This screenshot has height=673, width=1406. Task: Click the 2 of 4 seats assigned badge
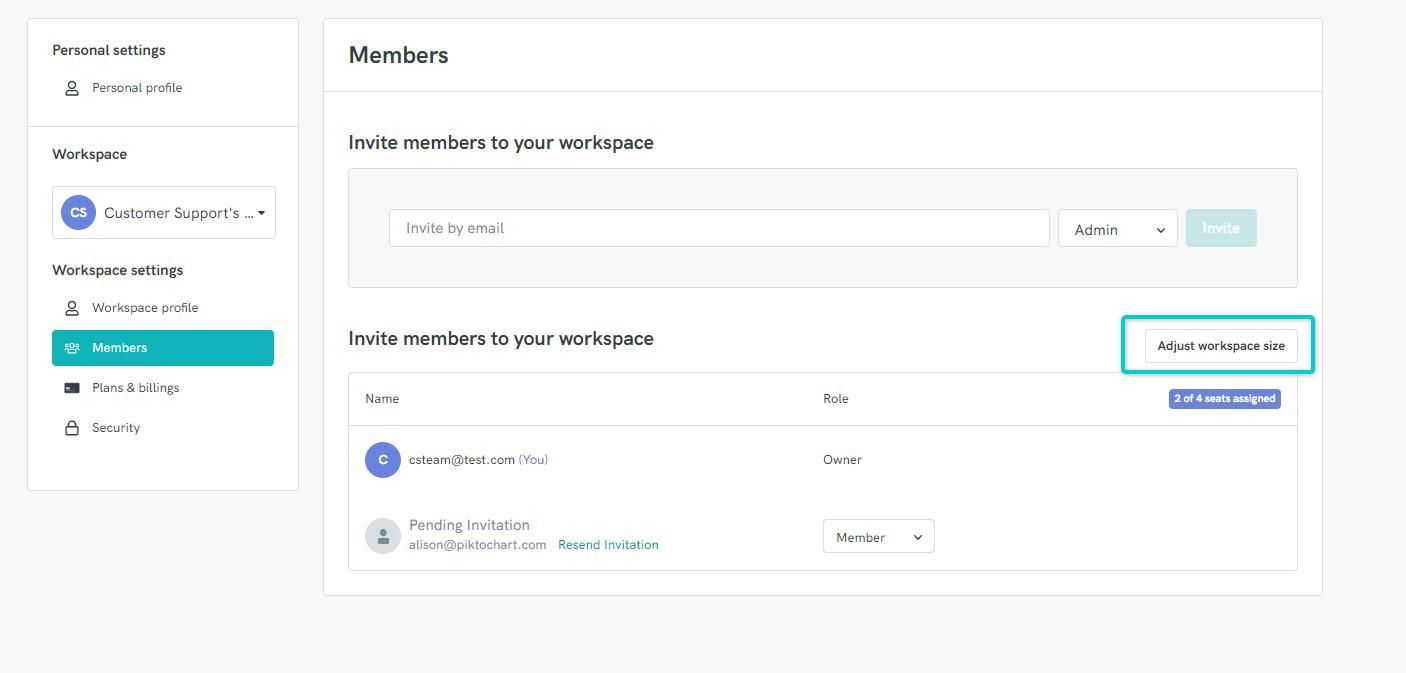pyautogui.click(x=1225, y=398)
